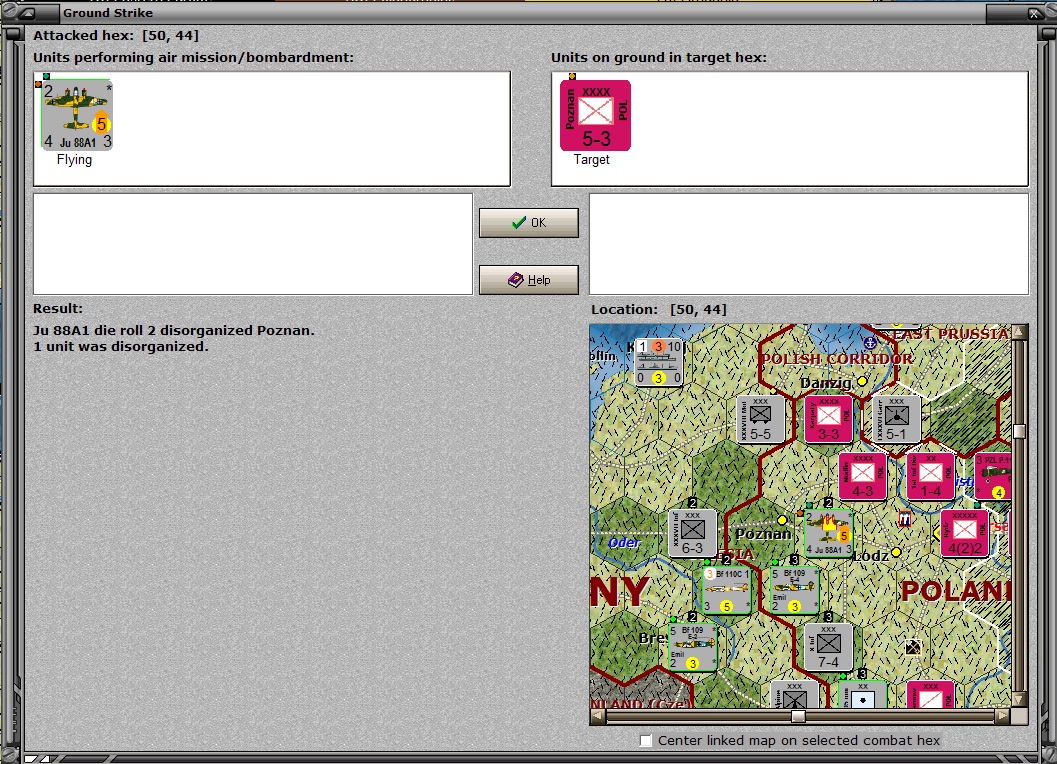
Task: Select the Bf 110C fighter counter on map
Action: [x=727, y=591]
